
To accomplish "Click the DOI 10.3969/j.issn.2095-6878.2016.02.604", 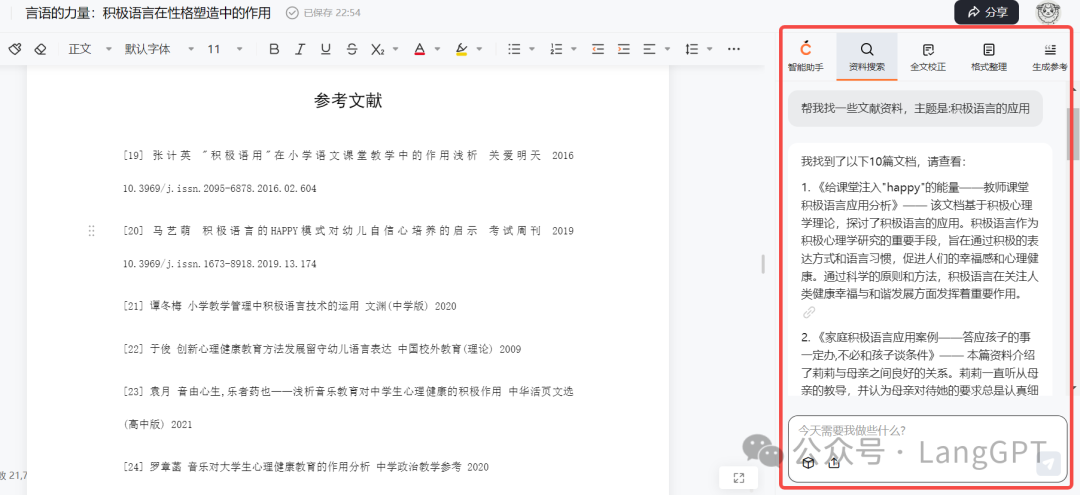I will pos(220,189).
